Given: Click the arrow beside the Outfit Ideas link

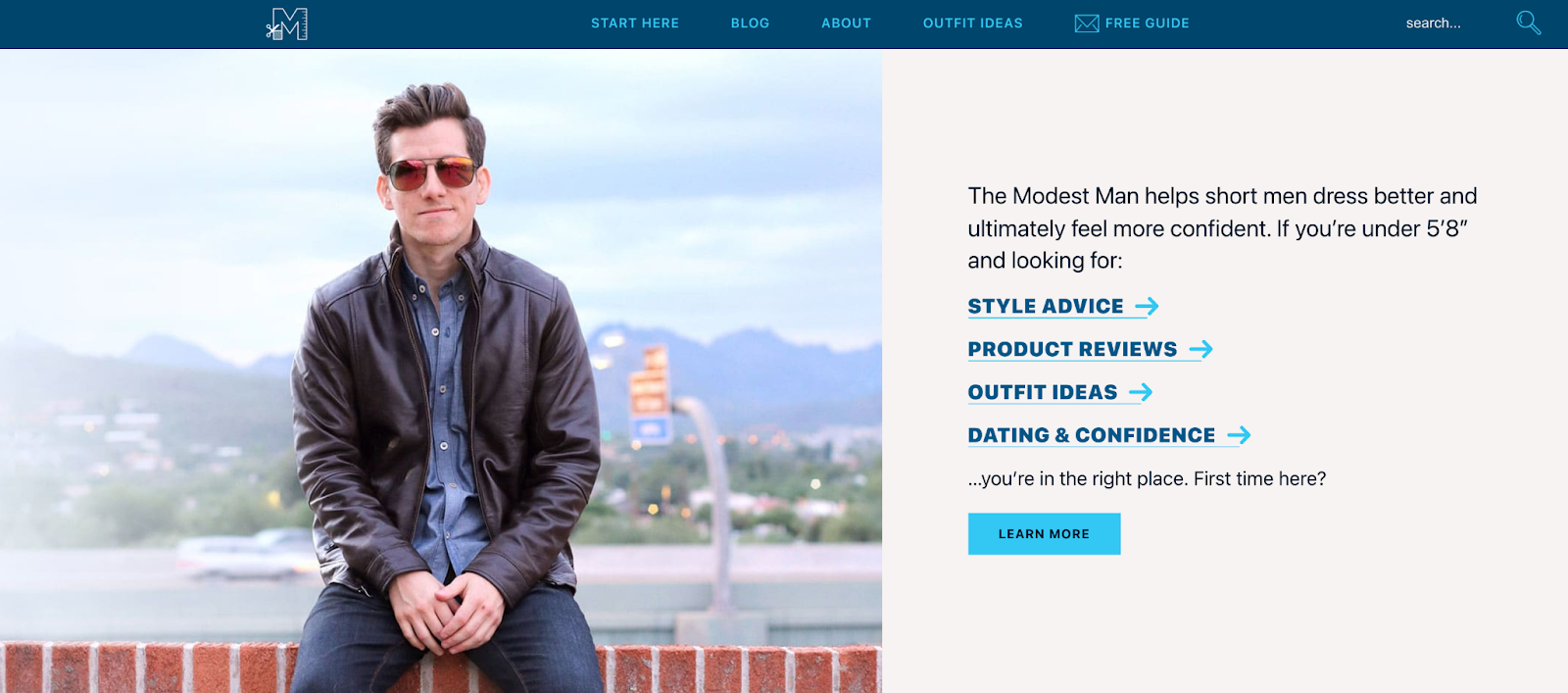Looking at the screenshot, I should pos(1141,392).
